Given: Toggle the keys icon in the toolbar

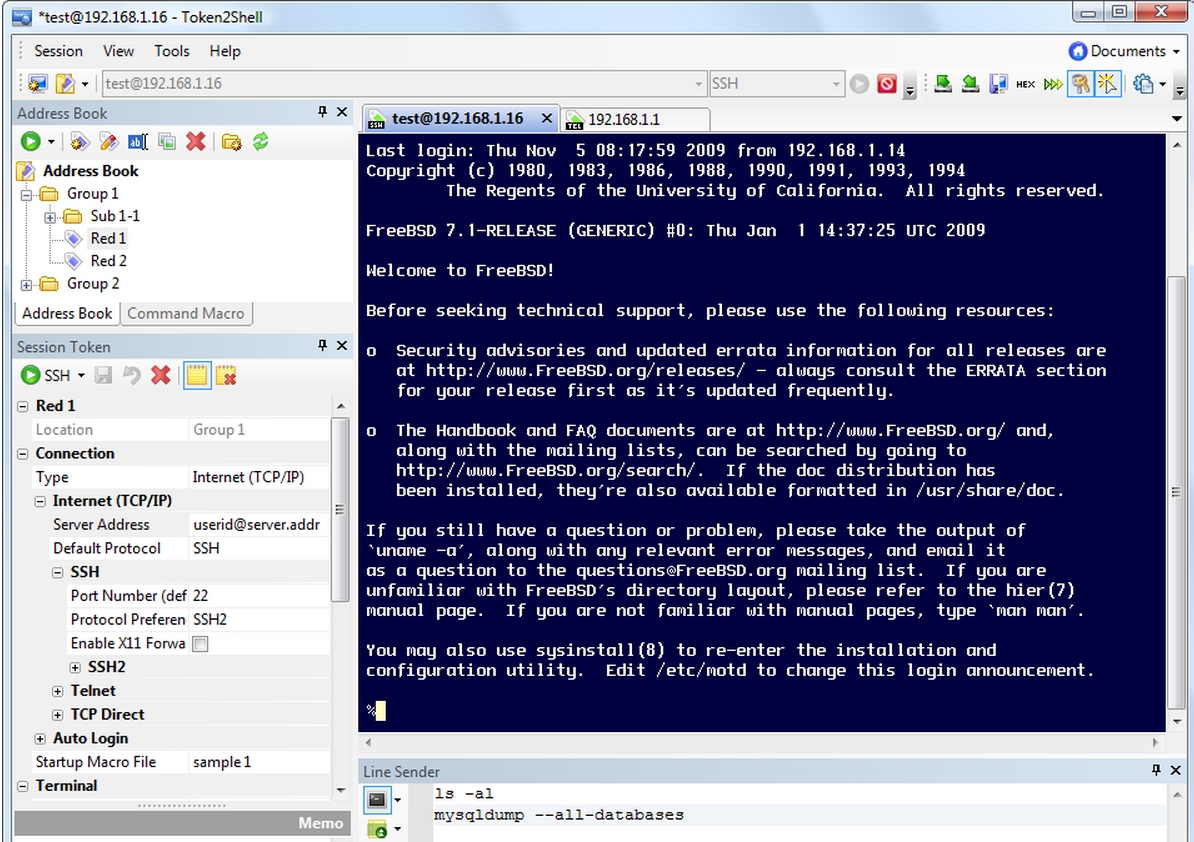Looking at the screenshot, I should click(1080, 83).
